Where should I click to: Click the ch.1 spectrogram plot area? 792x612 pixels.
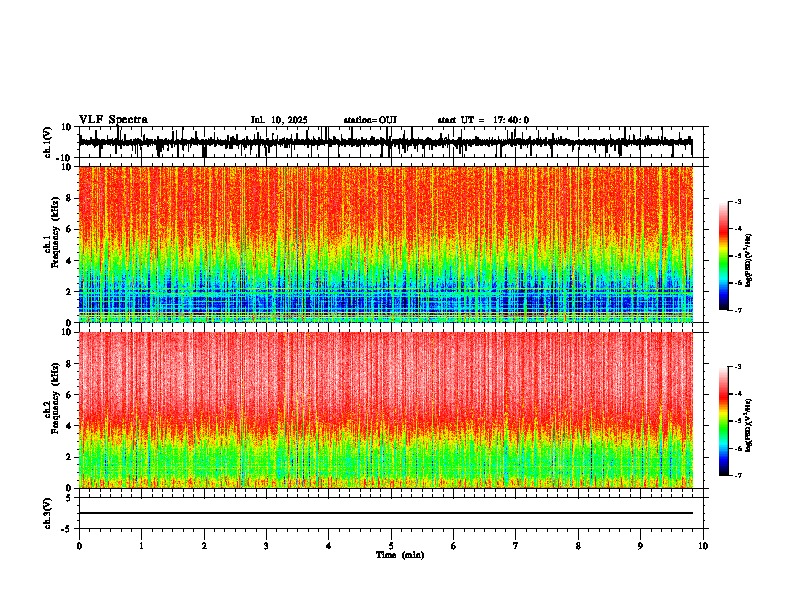(x=386, y=244)
